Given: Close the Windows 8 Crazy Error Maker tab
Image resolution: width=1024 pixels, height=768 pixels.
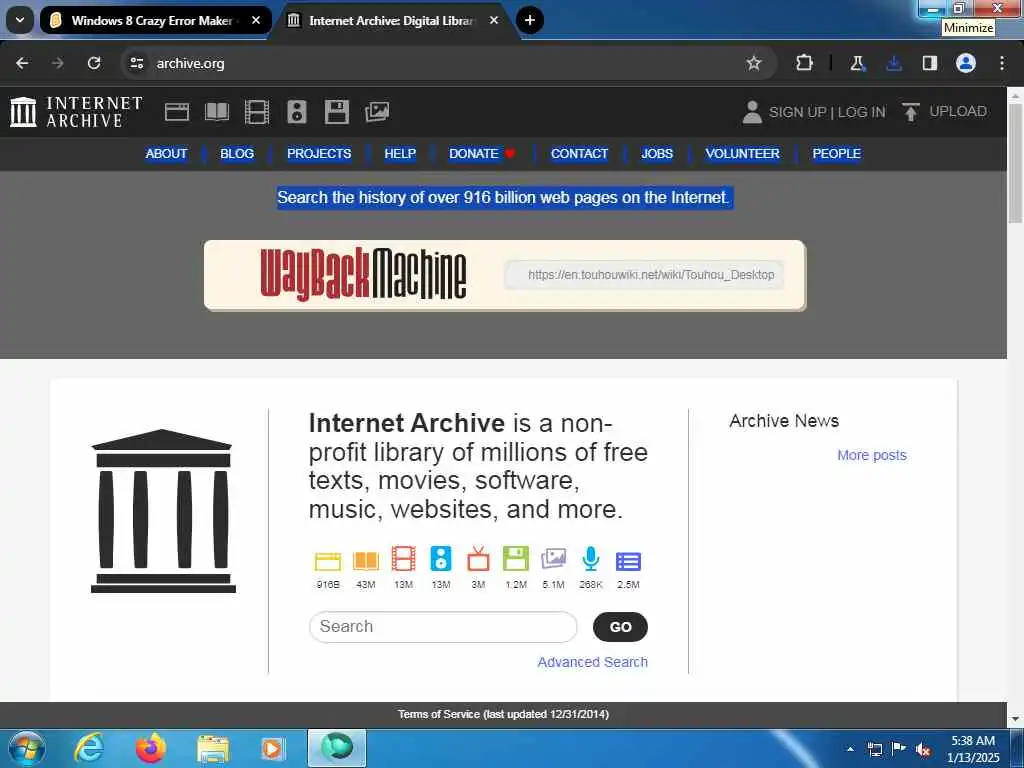Looking at the screenshot, I should pyautogui.click(x=256, y=21).
